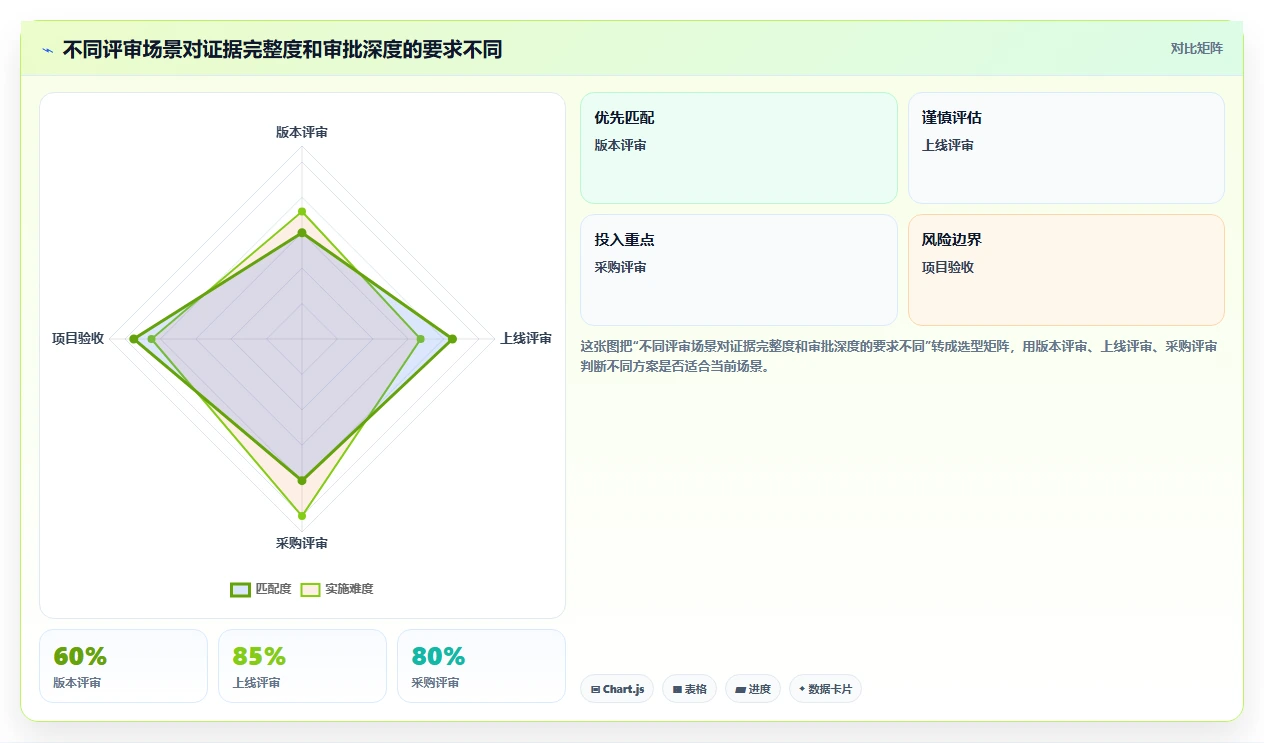
Task: Click the 匹配度 data point on 项目验收 axis
Action: pos(133,339)
